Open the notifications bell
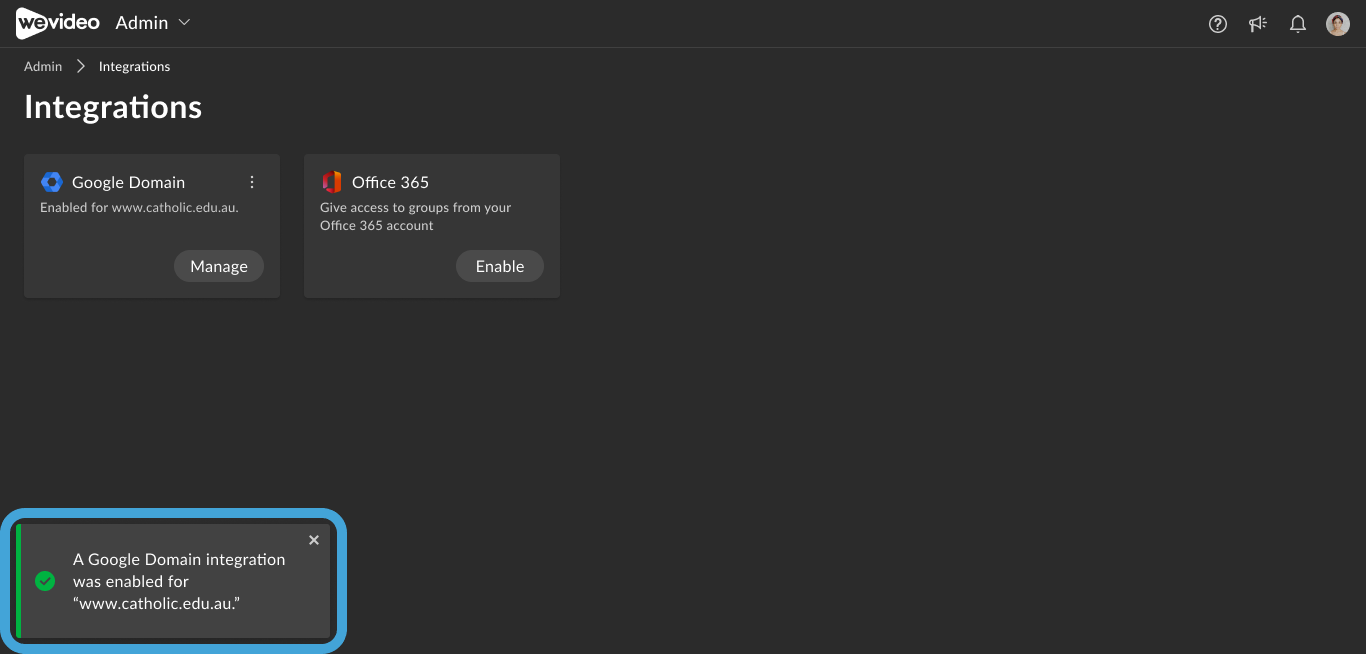Image resolution: width=1366 pixels, height=656 pixels. point(1298,24)
